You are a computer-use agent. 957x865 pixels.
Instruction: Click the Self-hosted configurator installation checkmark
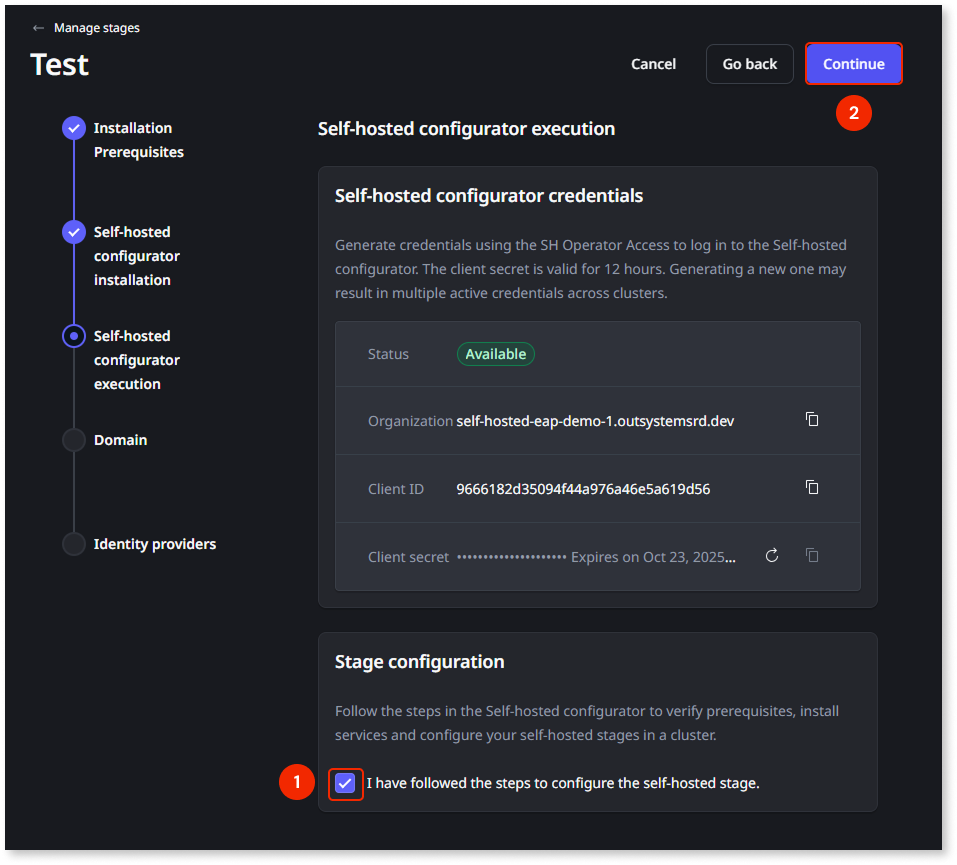click(74, 232)
